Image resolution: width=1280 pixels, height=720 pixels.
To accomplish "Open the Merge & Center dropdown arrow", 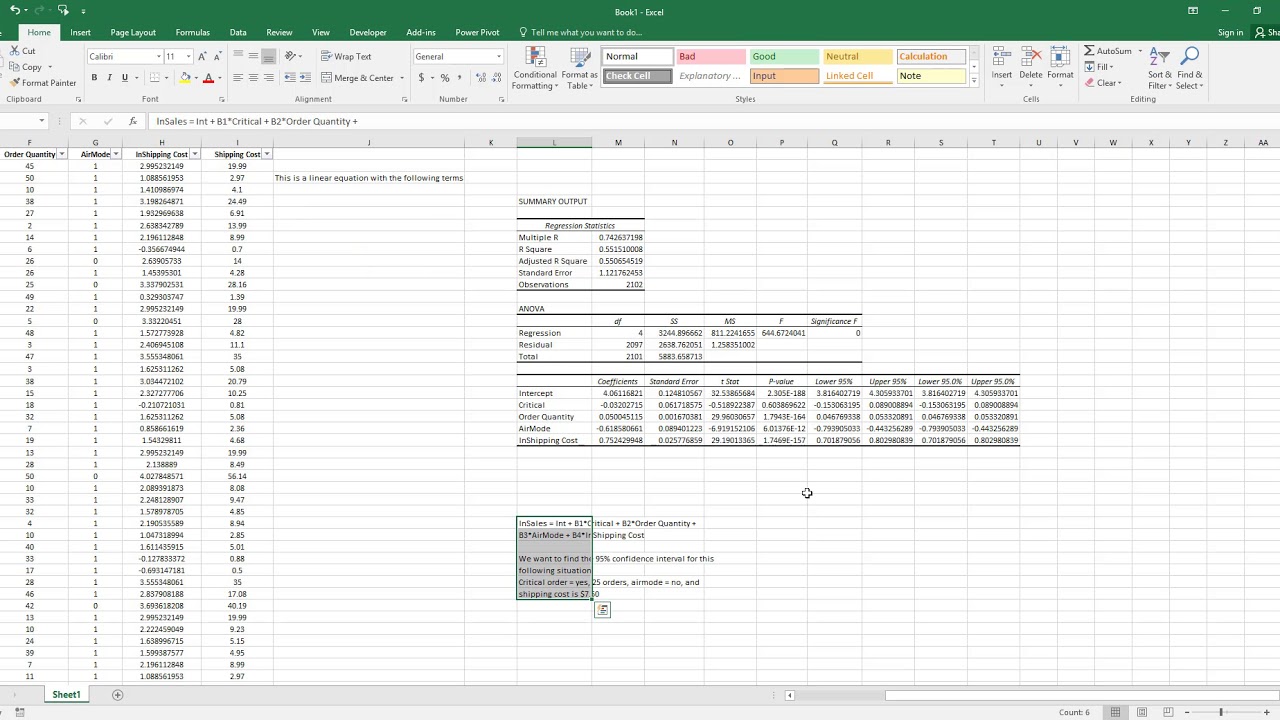I will pyautogui.click(x=402, y=78).
